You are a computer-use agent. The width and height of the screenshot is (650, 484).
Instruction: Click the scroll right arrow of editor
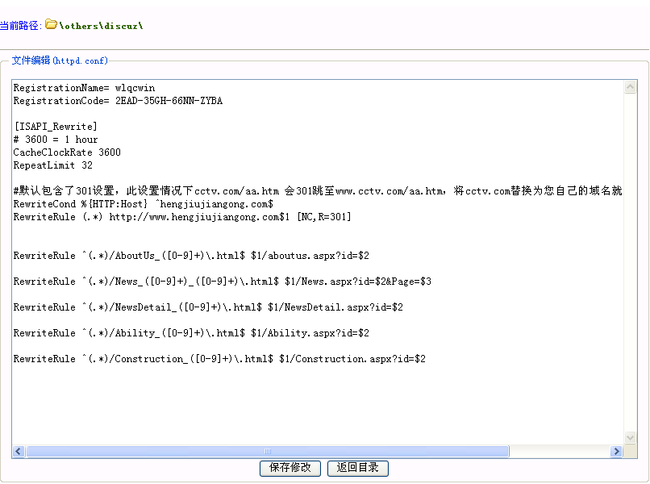point(616,451)
